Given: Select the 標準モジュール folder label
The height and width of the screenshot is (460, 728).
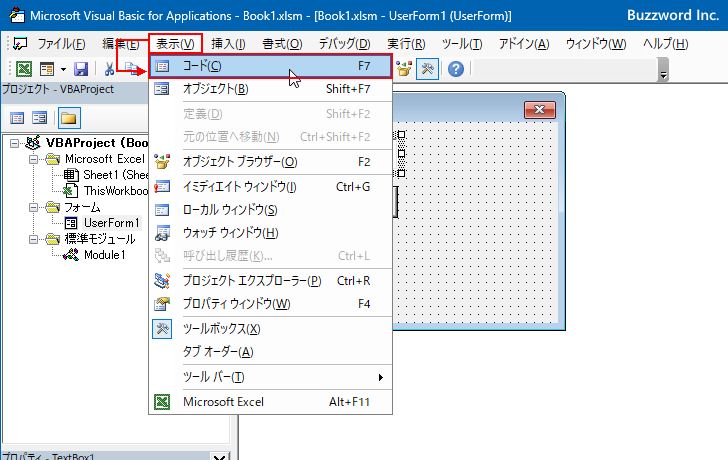Looking at the screenshot, I should pyautogui.click(x=100, y=239).
